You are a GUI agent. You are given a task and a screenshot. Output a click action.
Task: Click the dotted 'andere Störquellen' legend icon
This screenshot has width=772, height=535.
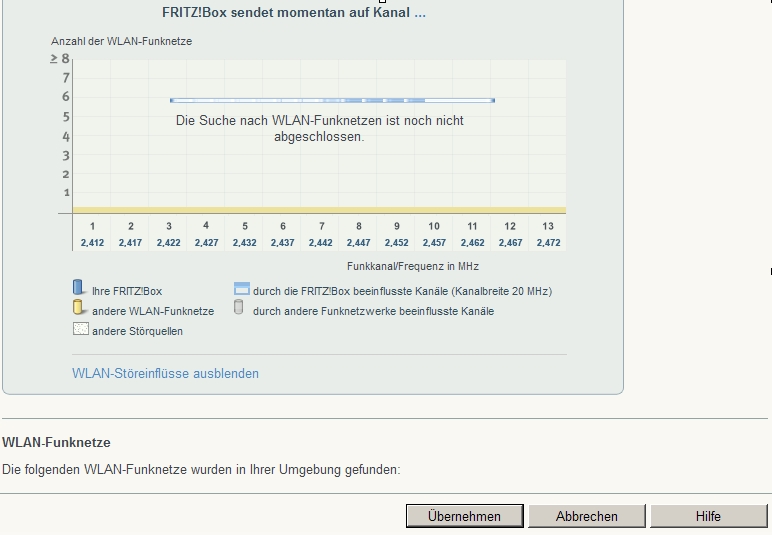(x=81, y=329)
